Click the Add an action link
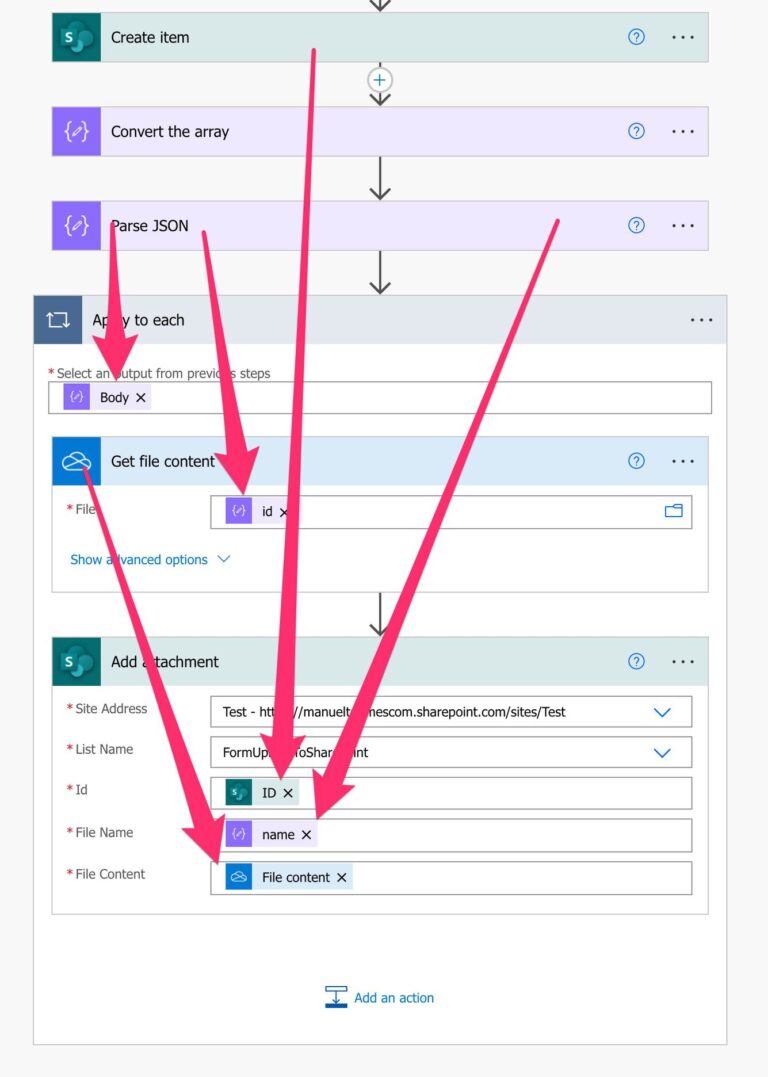The width and height of the screenshot is (768, 1077). pos(393,997)
